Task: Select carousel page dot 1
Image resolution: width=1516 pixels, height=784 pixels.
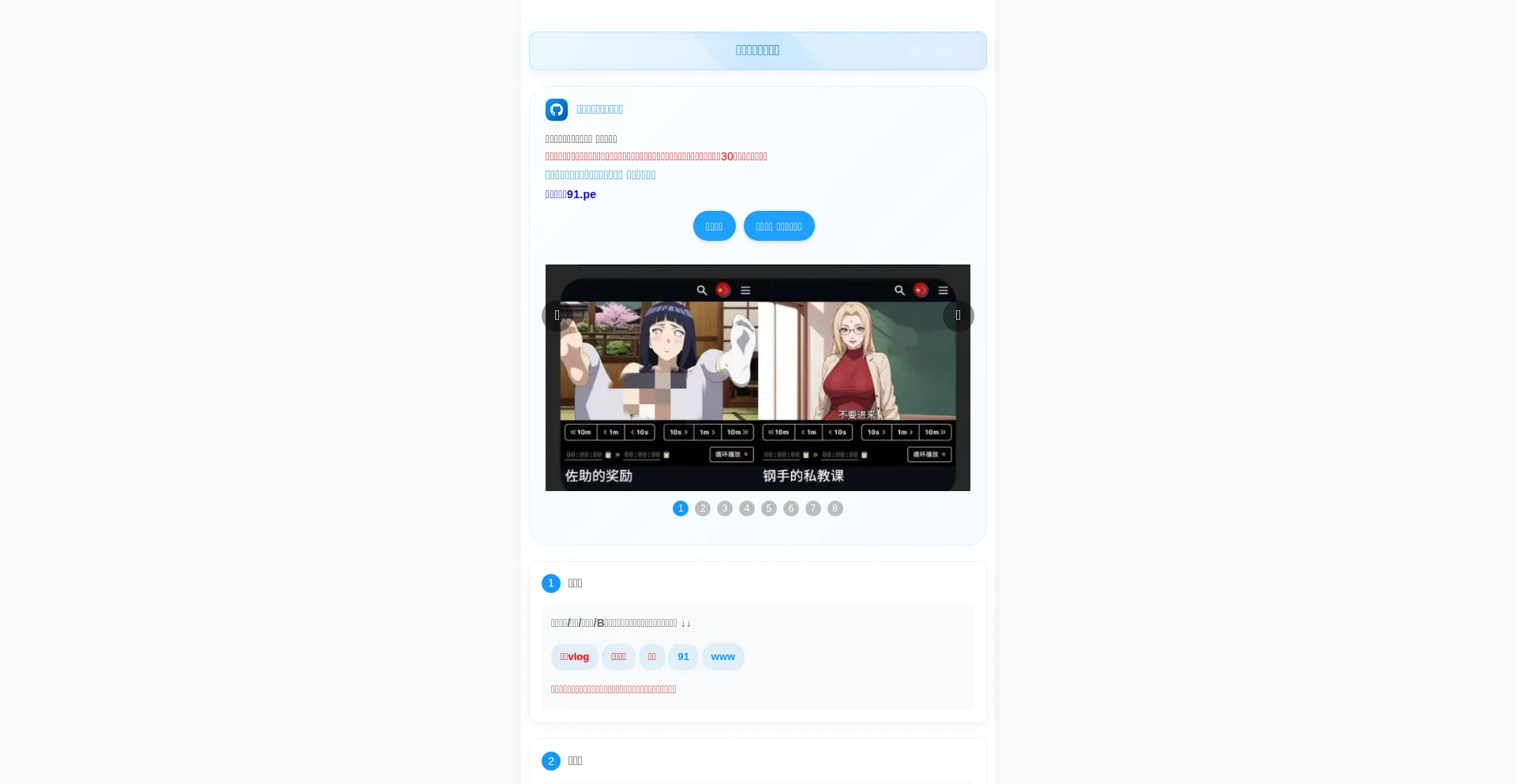Action: (x=681, y=508)
